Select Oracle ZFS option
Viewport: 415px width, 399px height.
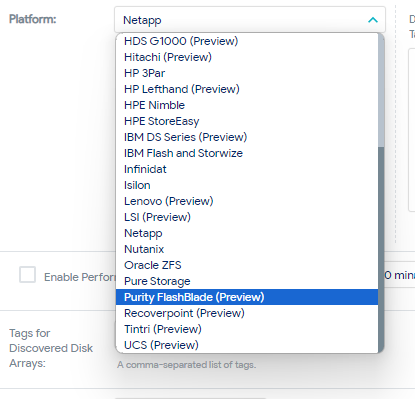coord(247,265)
